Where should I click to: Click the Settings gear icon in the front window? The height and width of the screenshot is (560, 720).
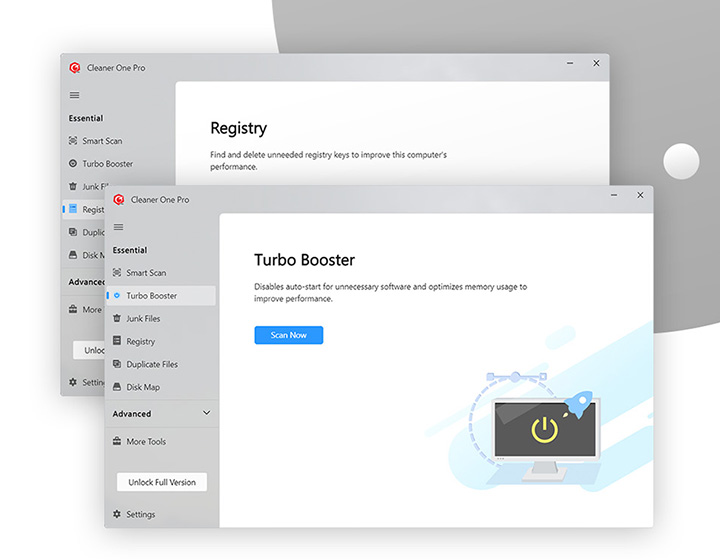117,515
